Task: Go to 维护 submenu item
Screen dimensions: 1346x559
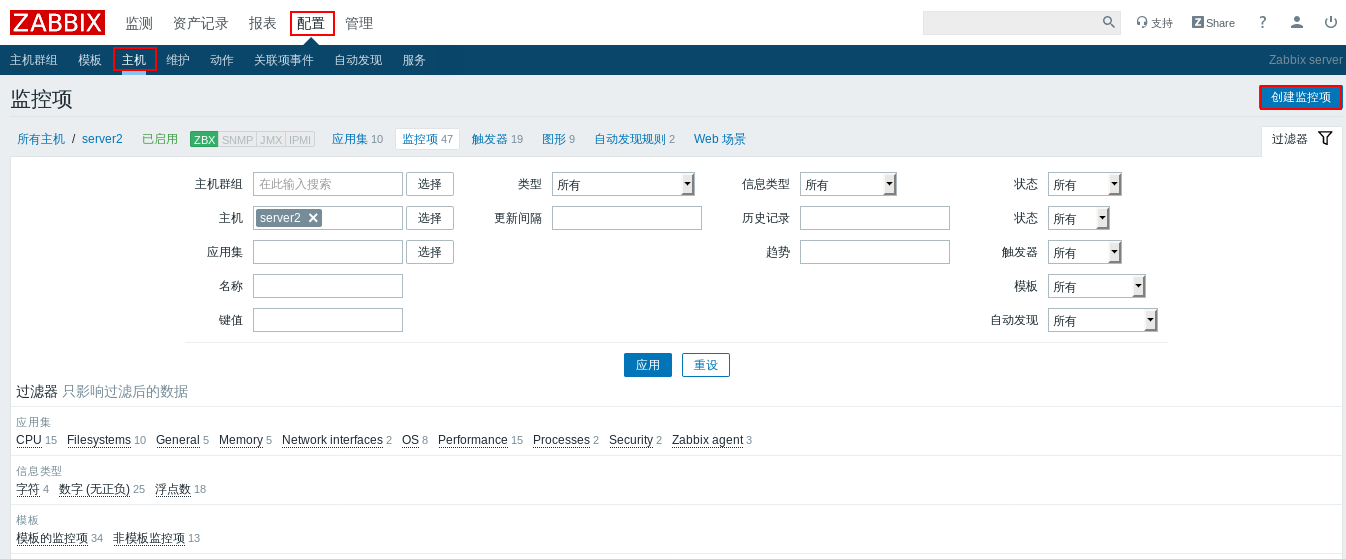Action: (178, 60)
